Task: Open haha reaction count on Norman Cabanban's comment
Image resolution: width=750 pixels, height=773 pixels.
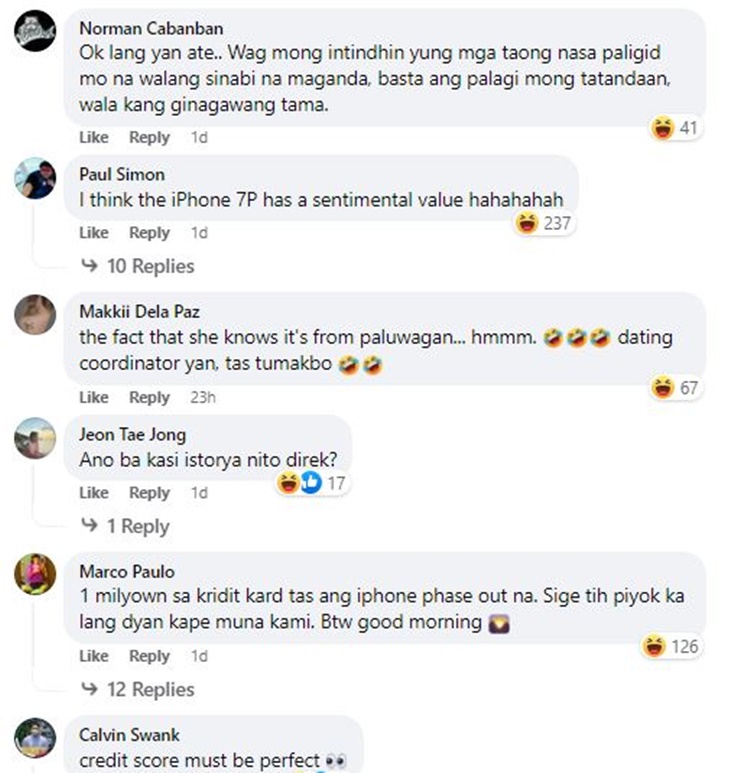Action: 676,128
